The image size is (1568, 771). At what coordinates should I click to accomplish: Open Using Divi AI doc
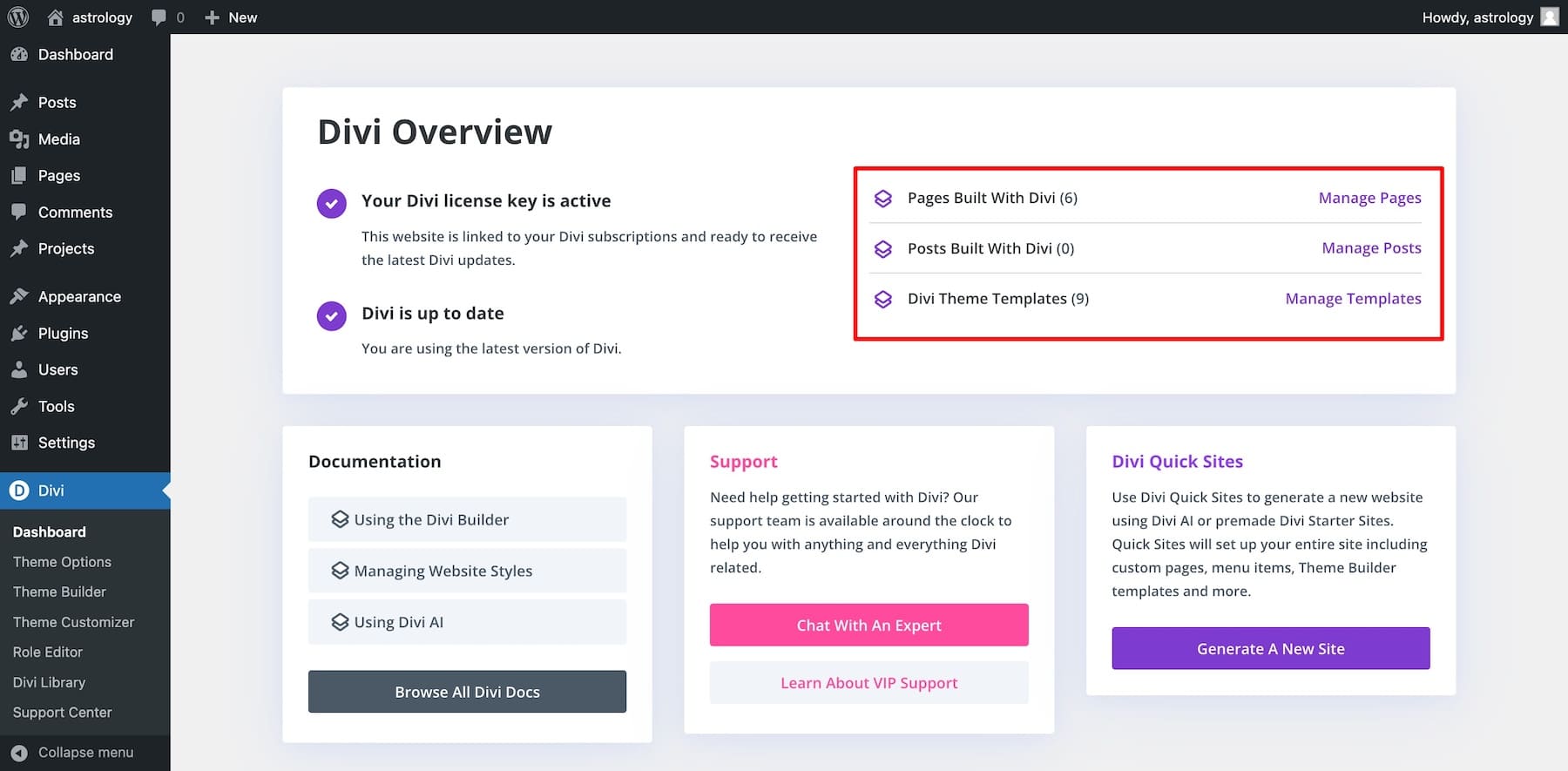coord(467,622)
